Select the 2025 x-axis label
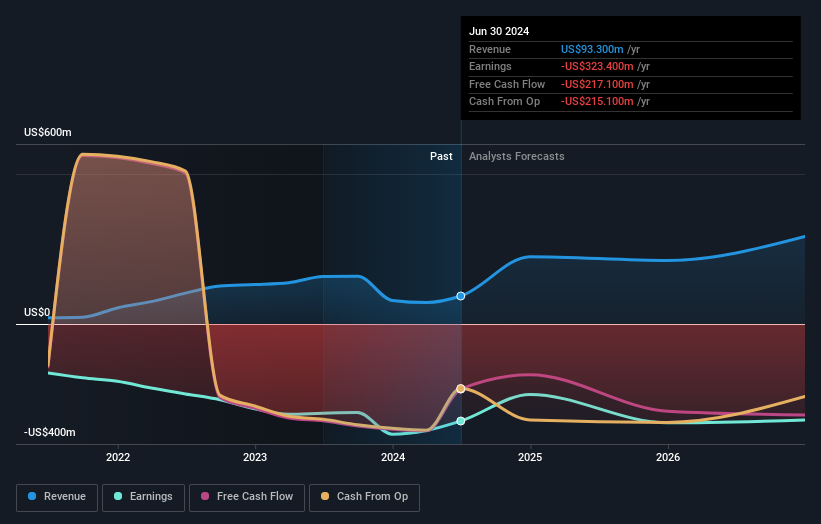 tap(530, 458)
